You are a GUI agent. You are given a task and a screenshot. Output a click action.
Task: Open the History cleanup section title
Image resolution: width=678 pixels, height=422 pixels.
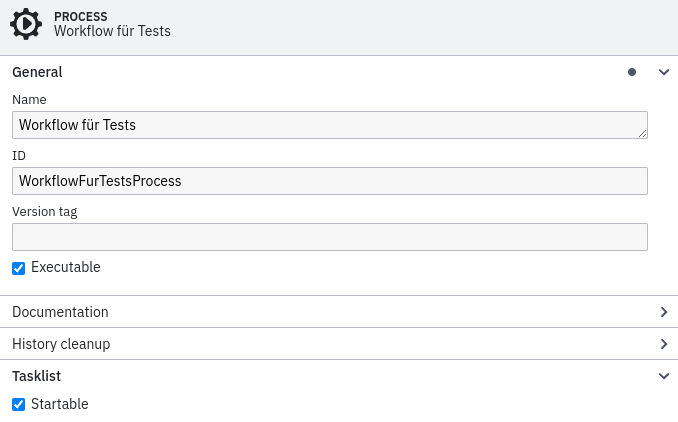coord(61,344)
